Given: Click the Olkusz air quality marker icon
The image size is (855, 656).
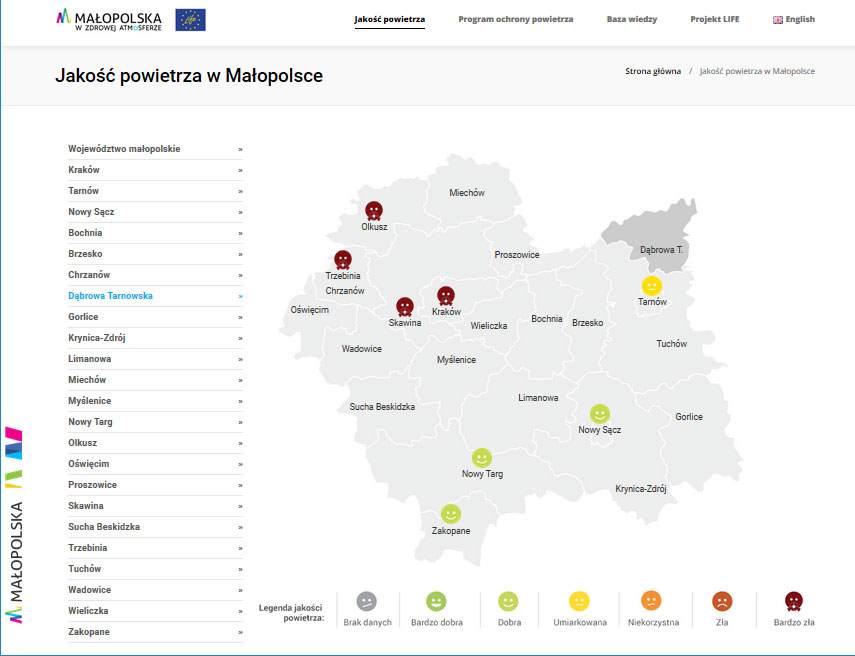Looking at the screenshot, I should tap(373, 210).
